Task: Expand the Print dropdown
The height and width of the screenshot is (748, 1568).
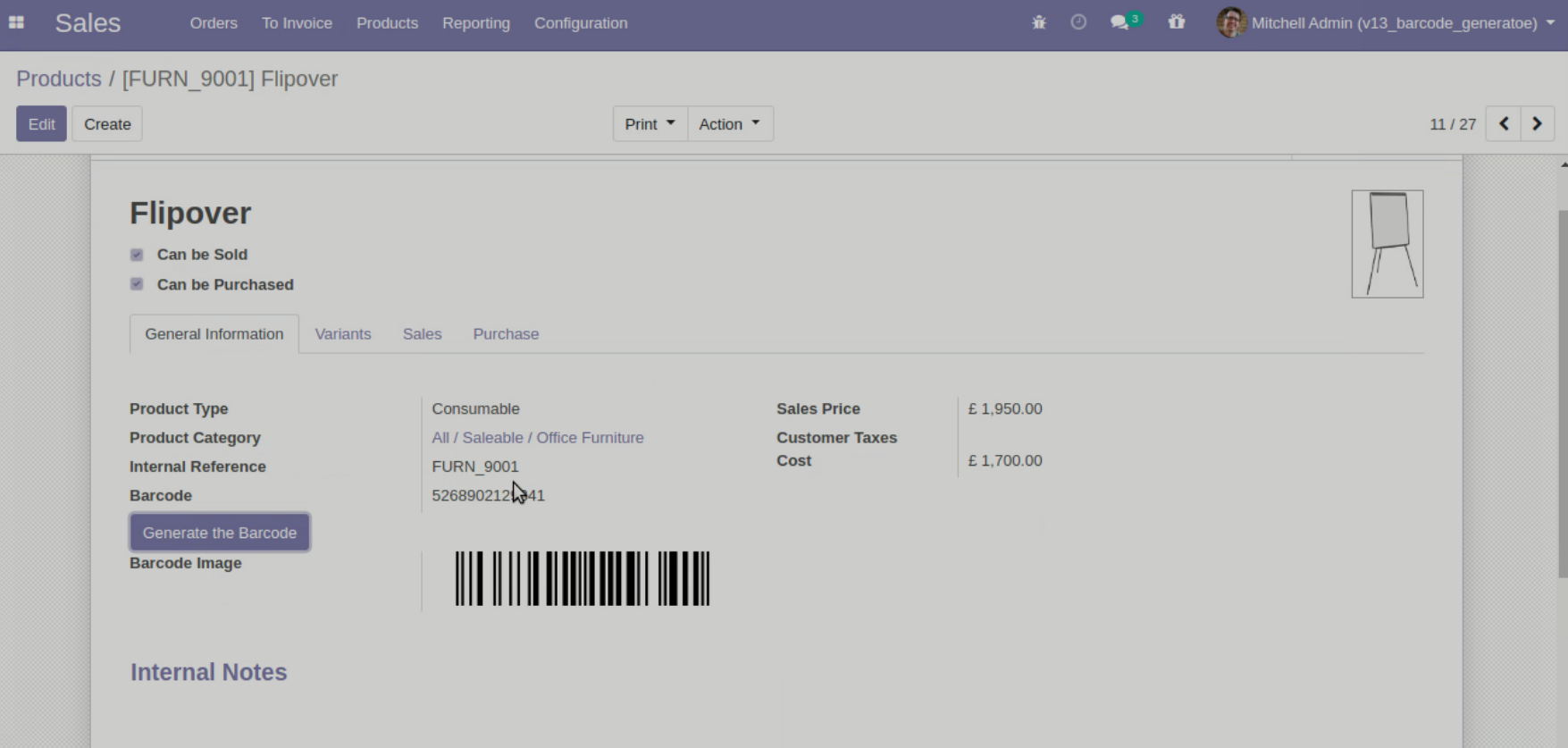Action: coord(650,124)
